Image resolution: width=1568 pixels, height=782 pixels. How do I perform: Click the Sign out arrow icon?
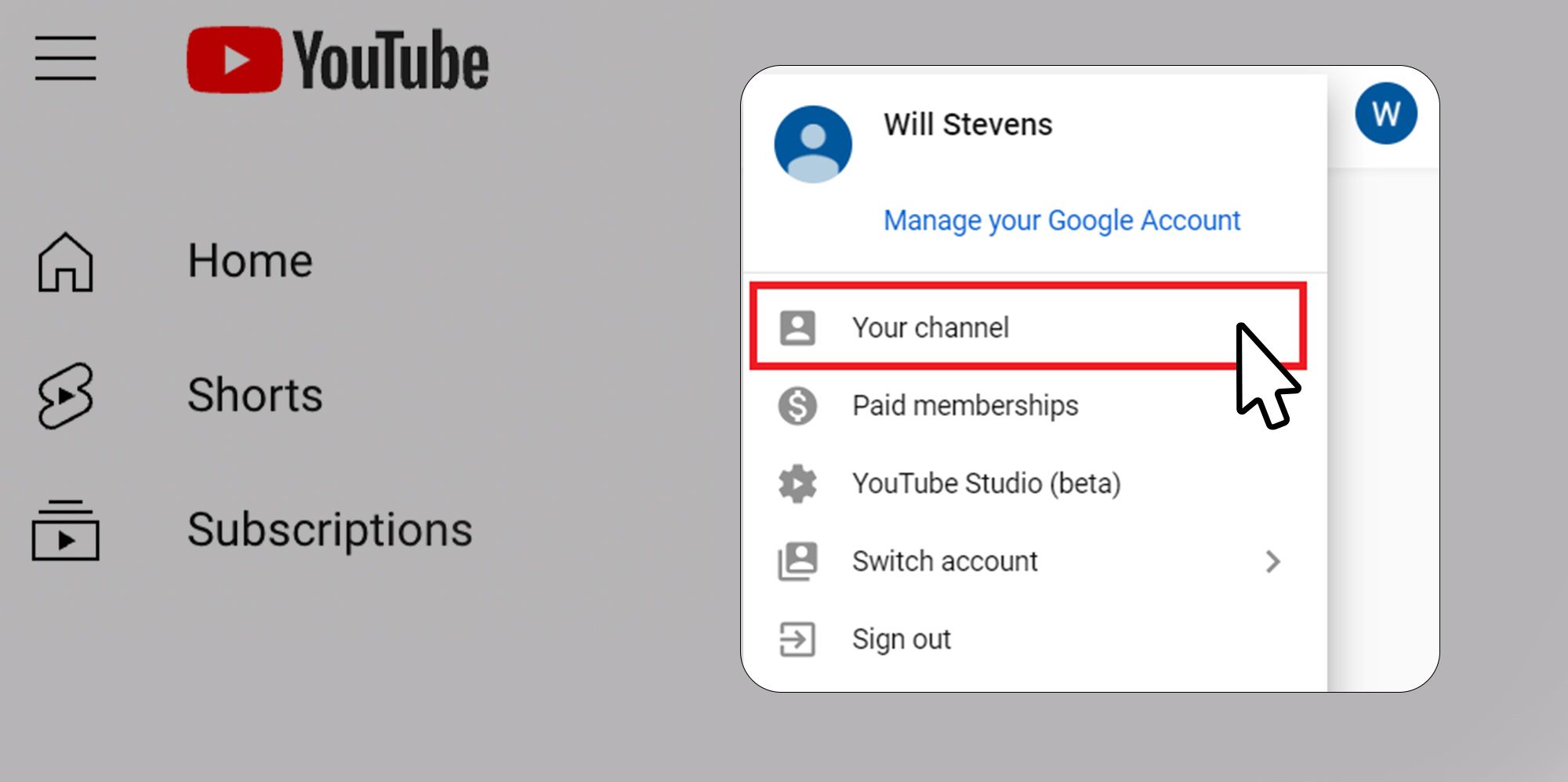(797, 639)
